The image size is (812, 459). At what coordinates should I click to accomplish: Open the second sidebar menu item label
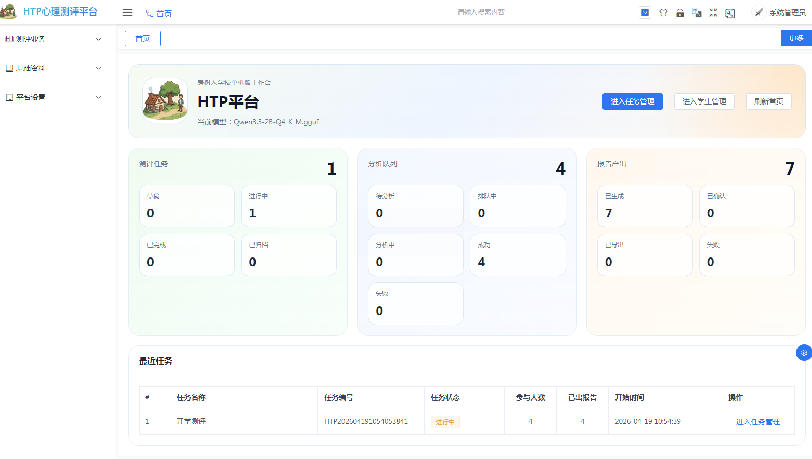[31, 68]
